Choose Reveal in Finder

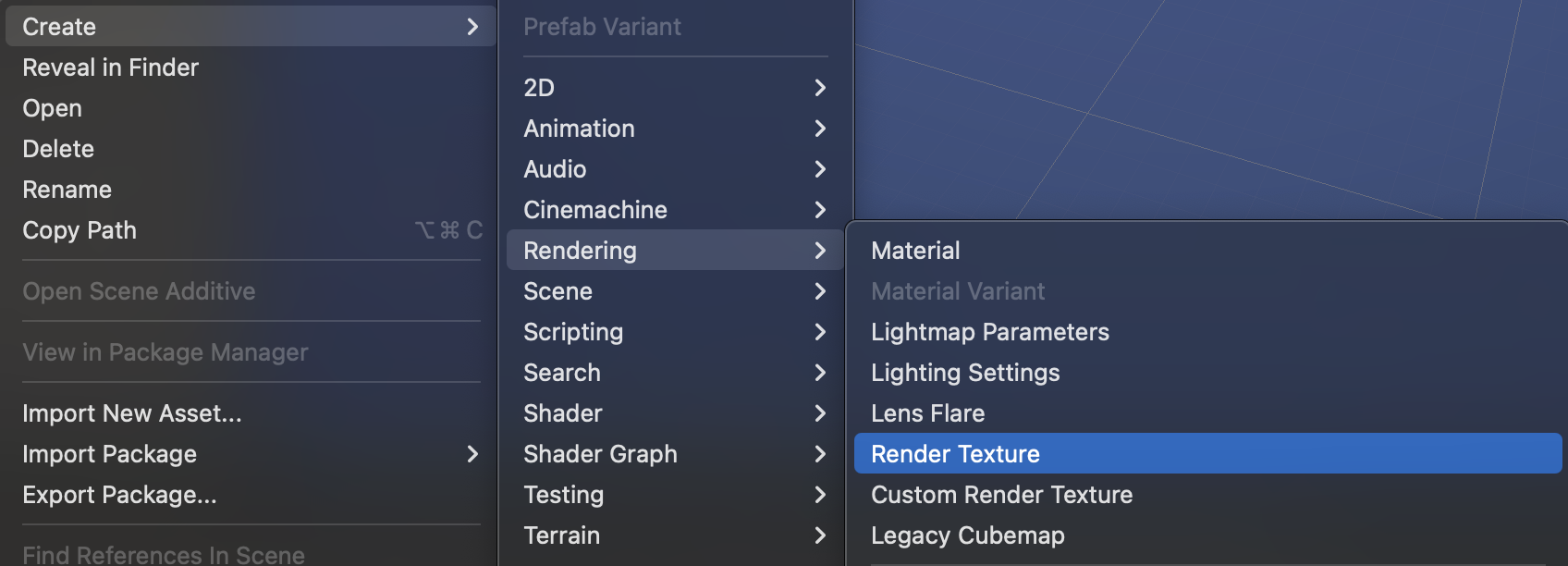coord(110,67)
